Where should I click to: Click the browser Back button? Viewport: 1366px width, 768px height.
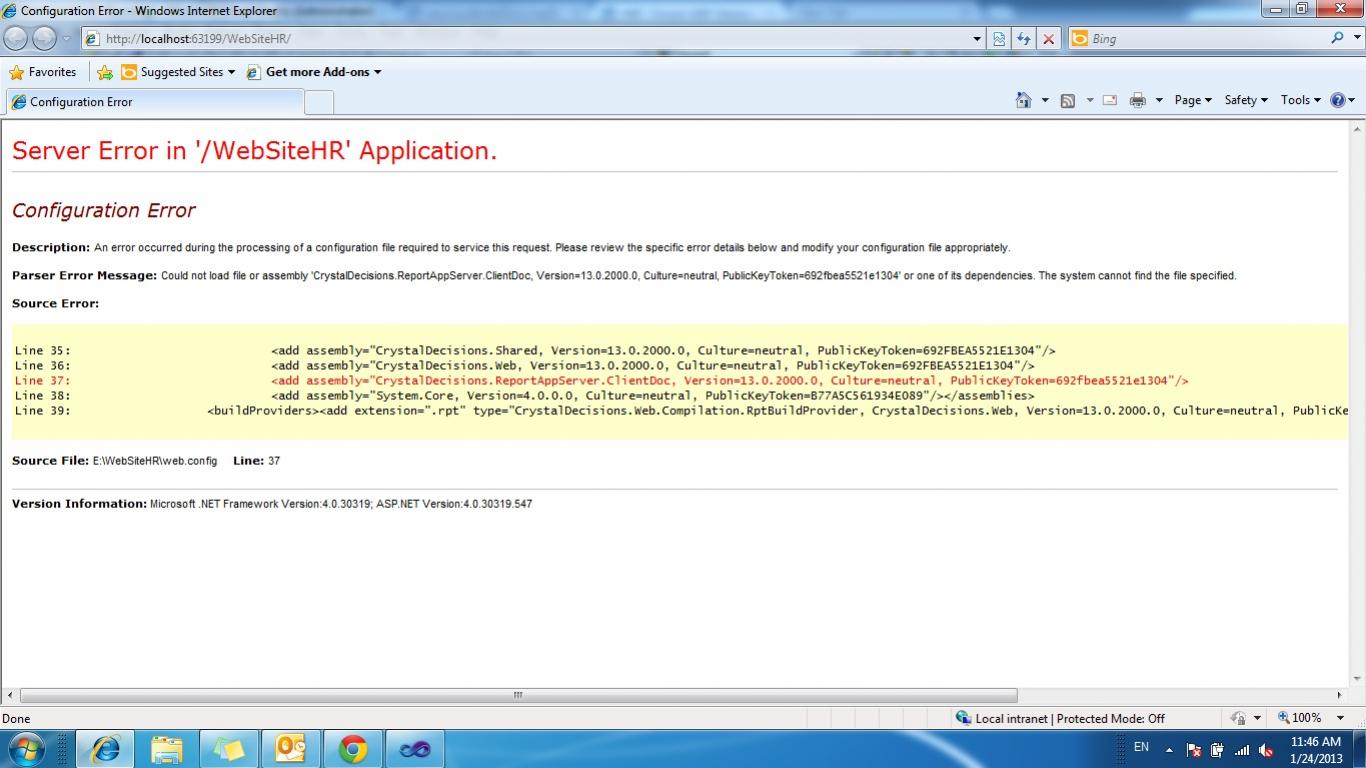[16, 38]
